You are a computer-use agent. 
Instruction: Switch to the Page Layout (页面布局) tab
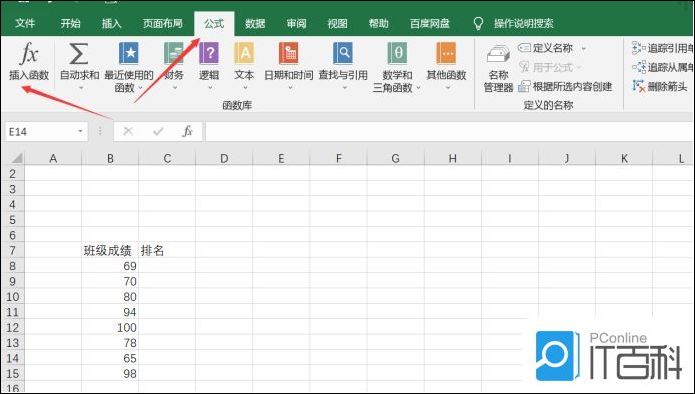[x=163, y=23]
